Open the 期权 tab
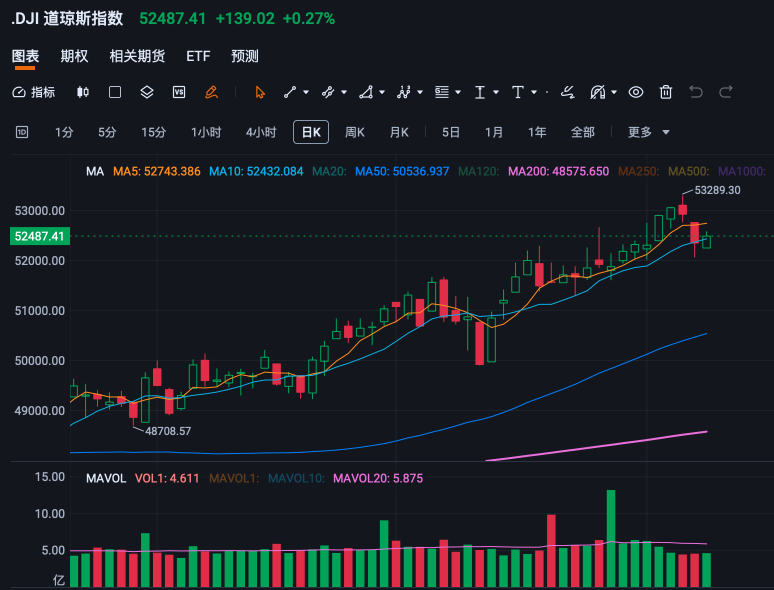The width and height of the screenshot is (774, 590). (74, 56)
